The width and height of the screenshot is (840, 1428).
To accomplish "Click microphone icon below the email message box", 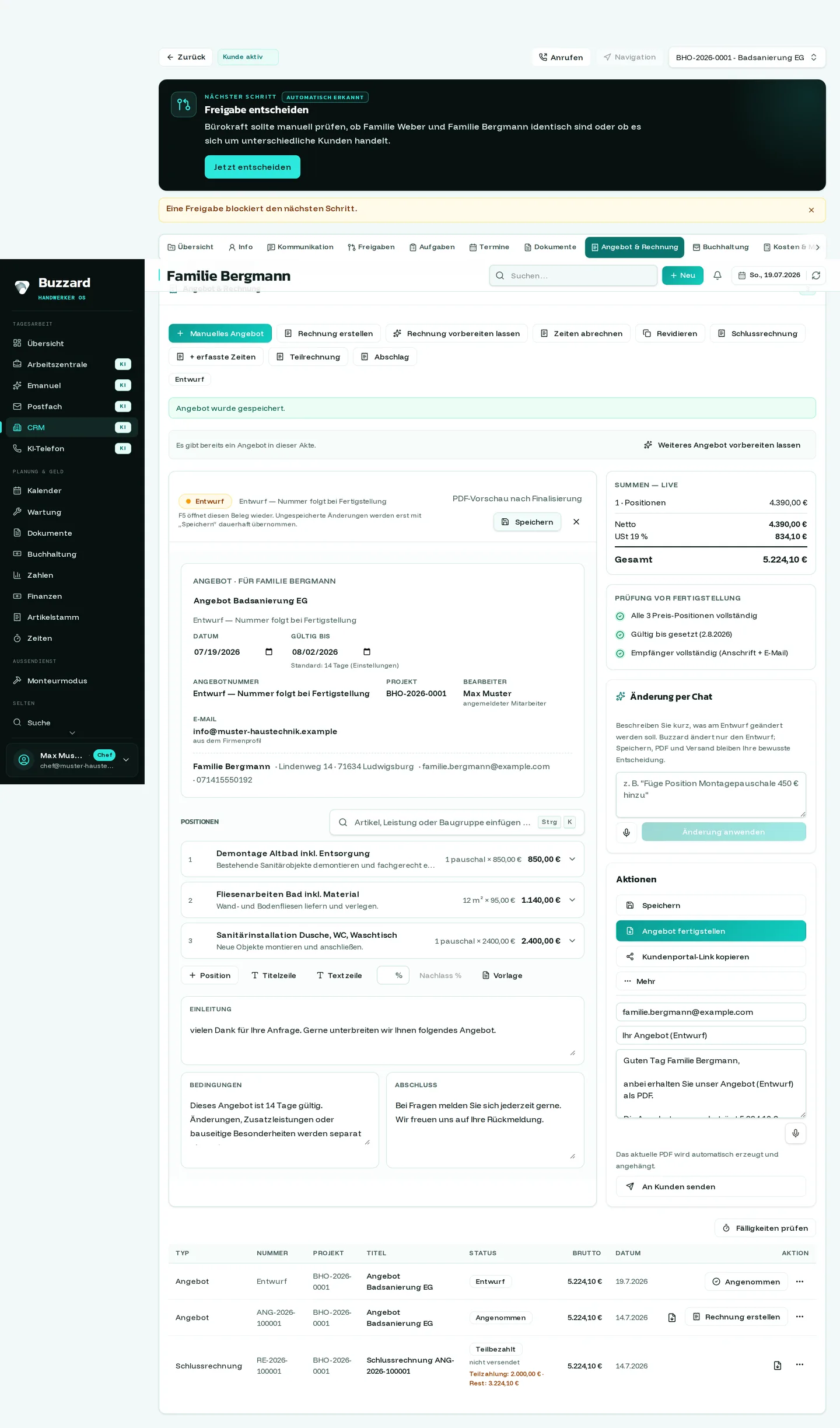I will point(796,1133).
